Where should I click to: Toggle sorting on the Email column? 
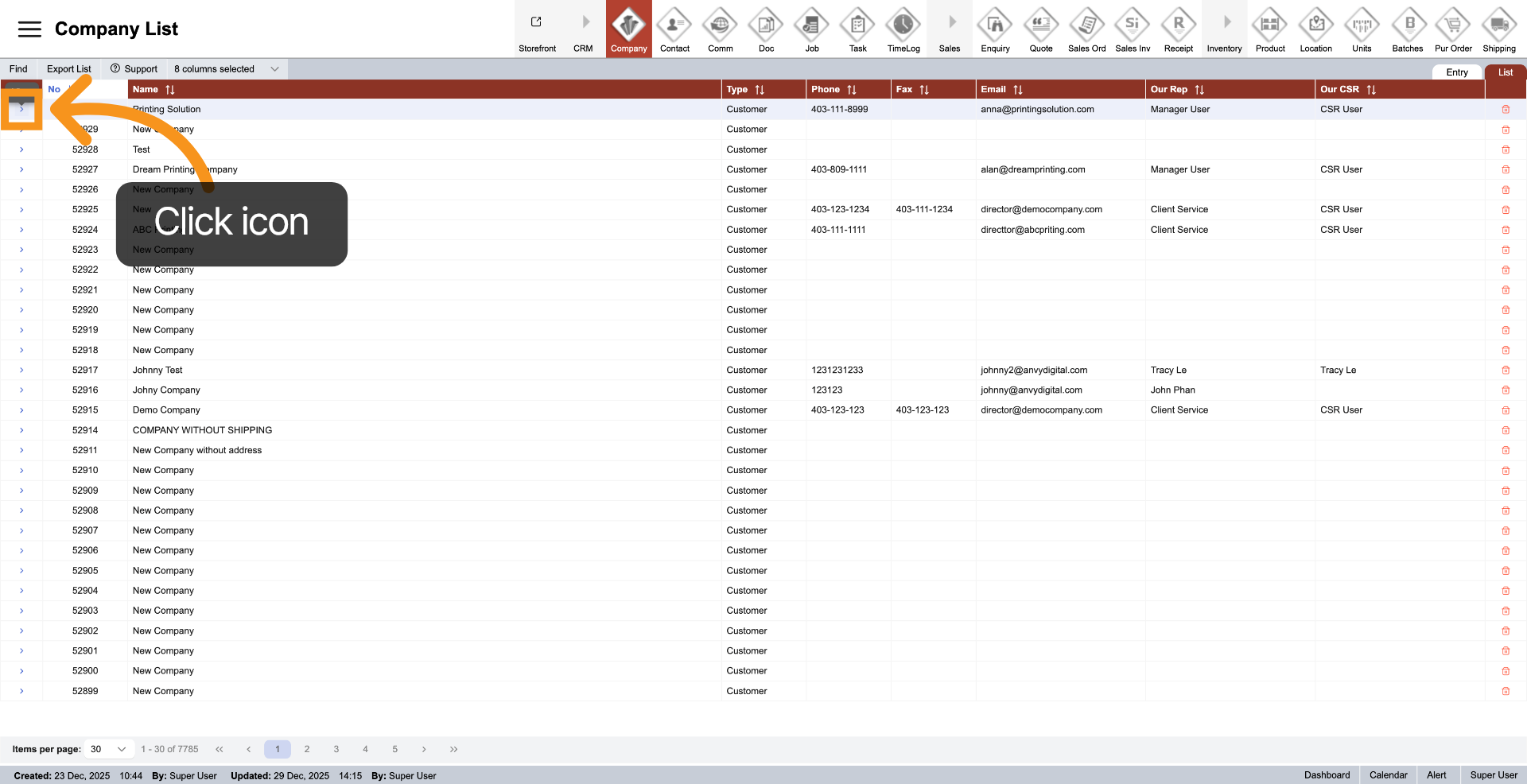point(1019,89)
